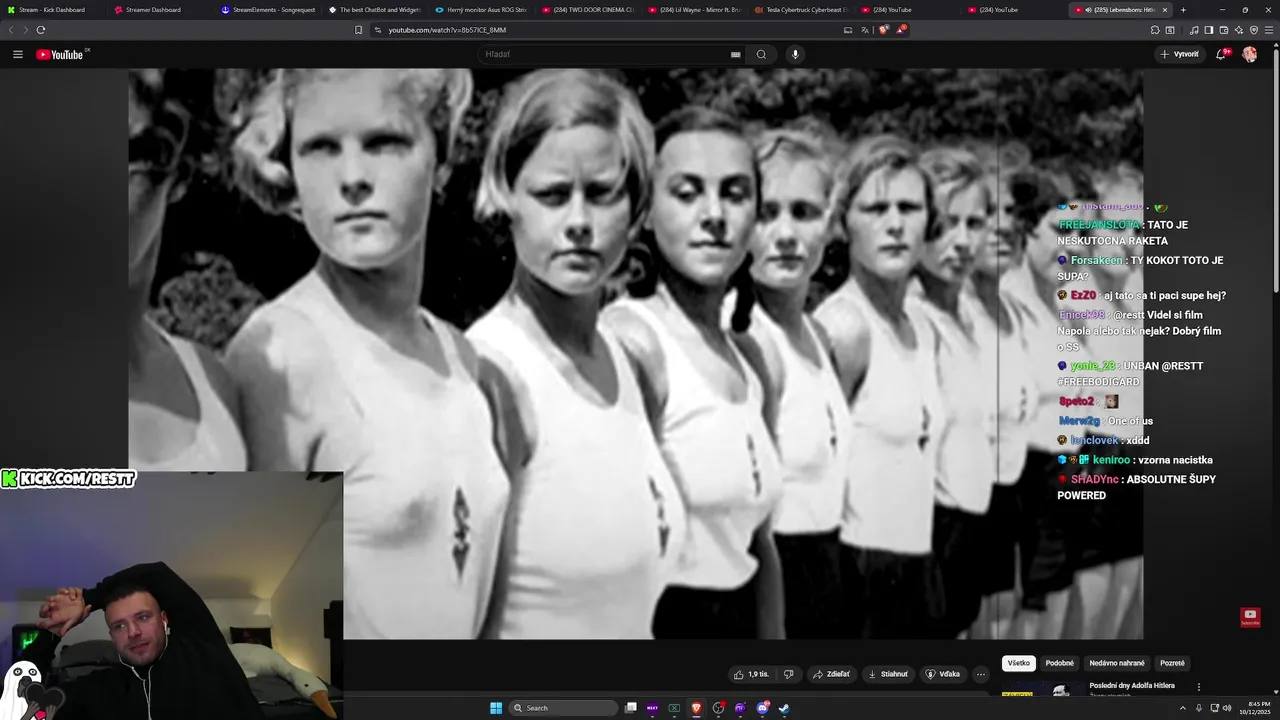Open the picture-in-picture icon in address bar
1280x720 pixels.
848,30
